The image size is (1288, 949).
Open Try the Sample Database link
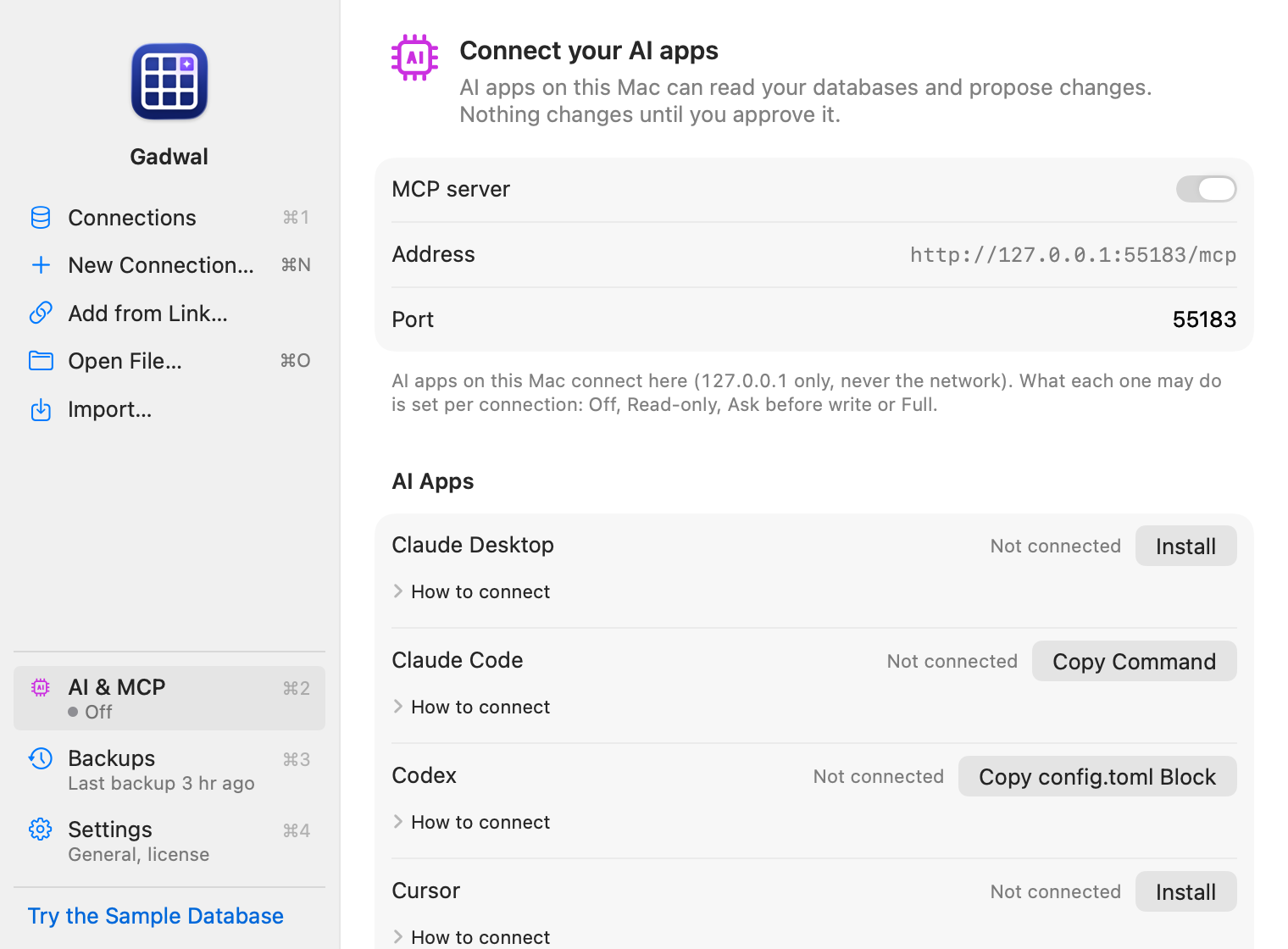coord(156,916)
